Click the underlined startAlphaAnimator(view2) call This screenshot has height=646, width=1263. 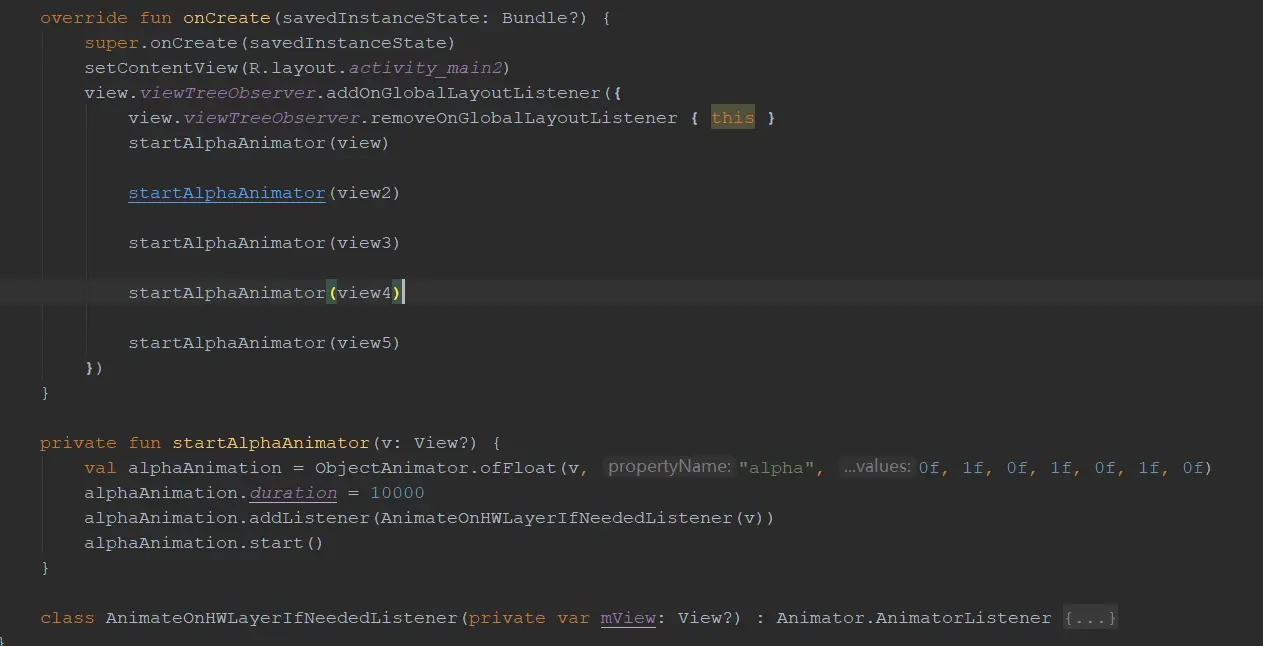click(264, 193)
